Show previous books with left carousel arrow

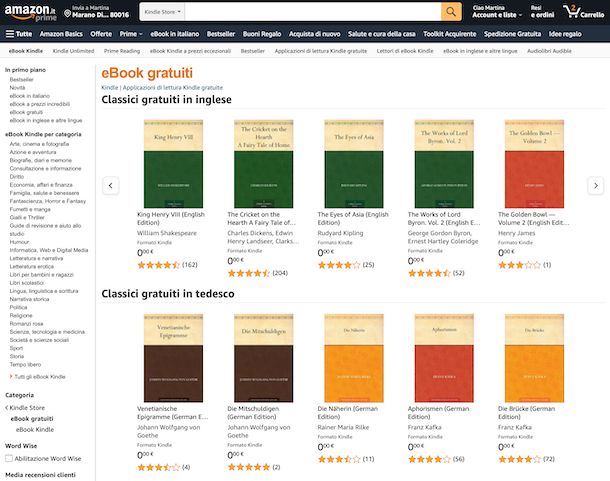(111, 186)
